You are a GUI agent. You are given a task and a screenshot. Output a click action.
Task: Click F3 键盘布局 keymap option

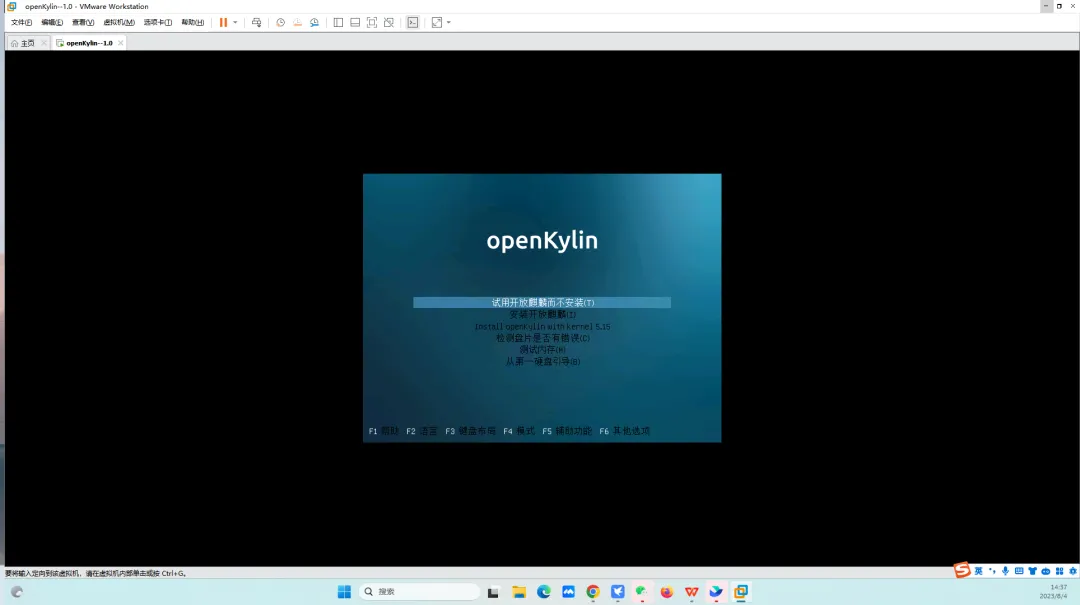click(470, 431)
